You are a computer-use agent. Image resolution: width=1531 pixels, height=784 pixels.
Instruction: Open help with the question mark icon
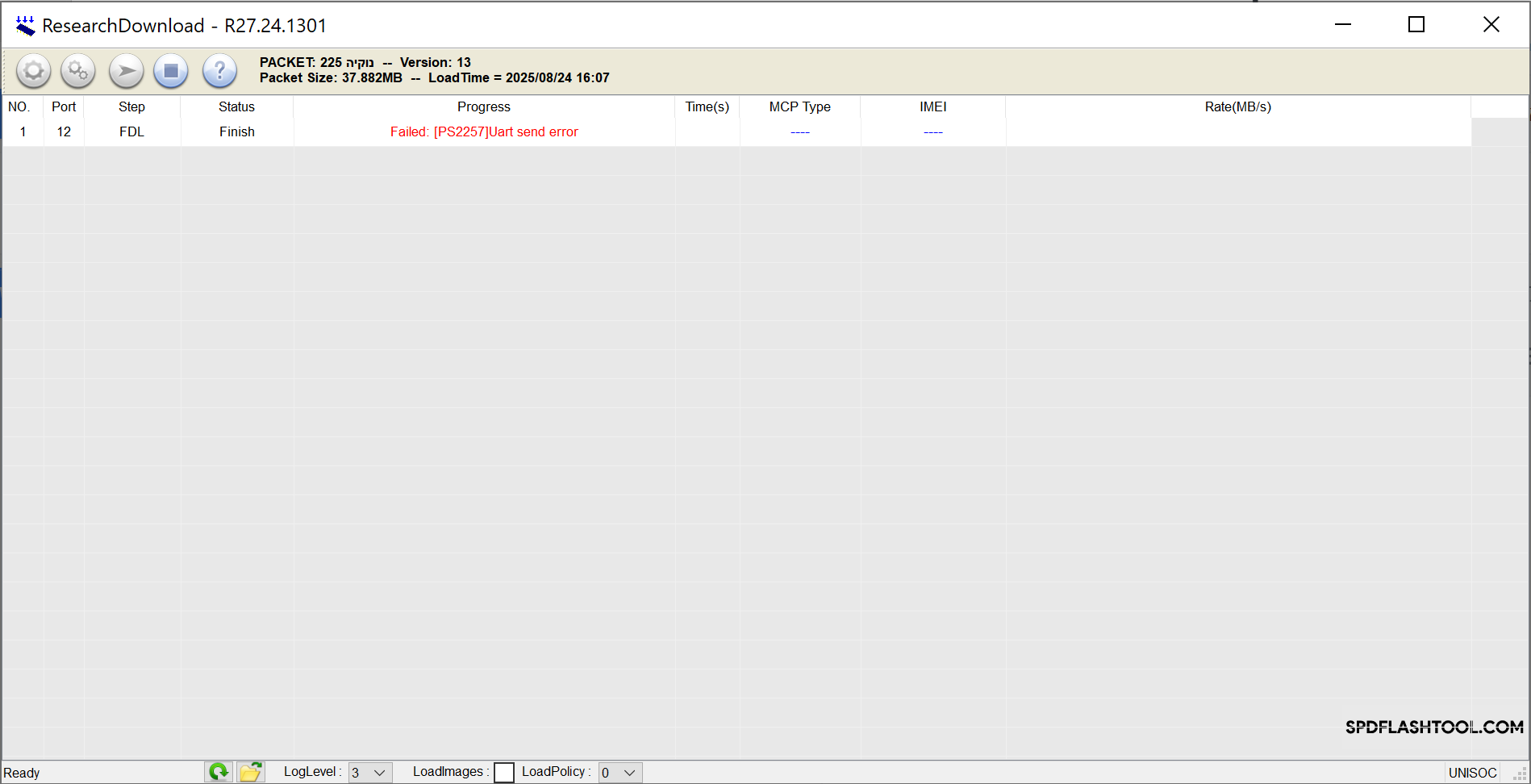tap(219, 72)
